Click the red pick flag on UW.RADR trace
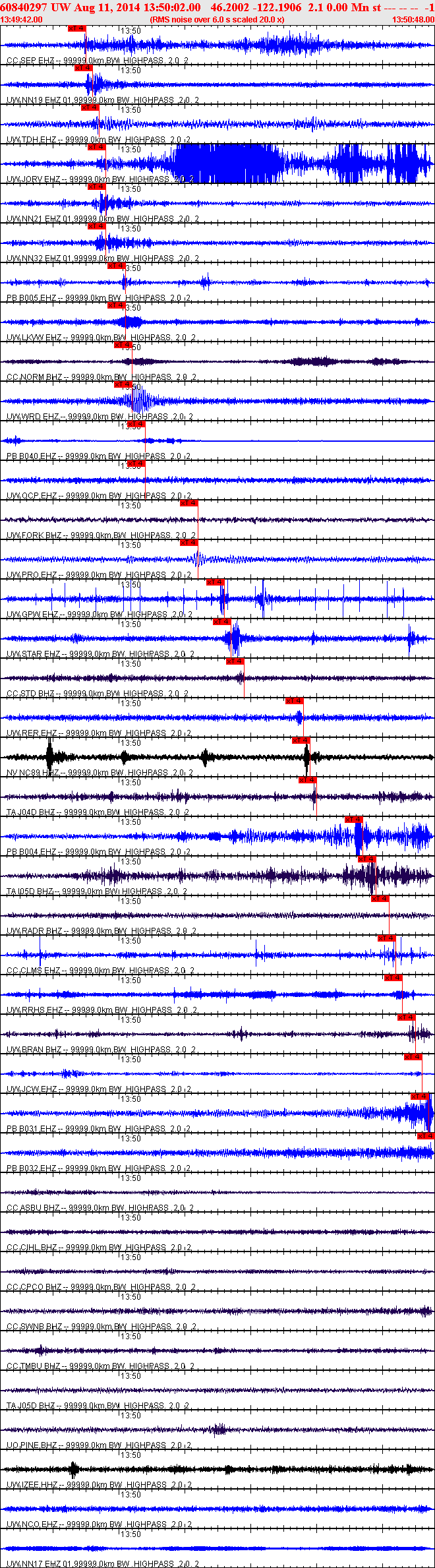The height and width of the screenshot is (1568, 435). 380,899
